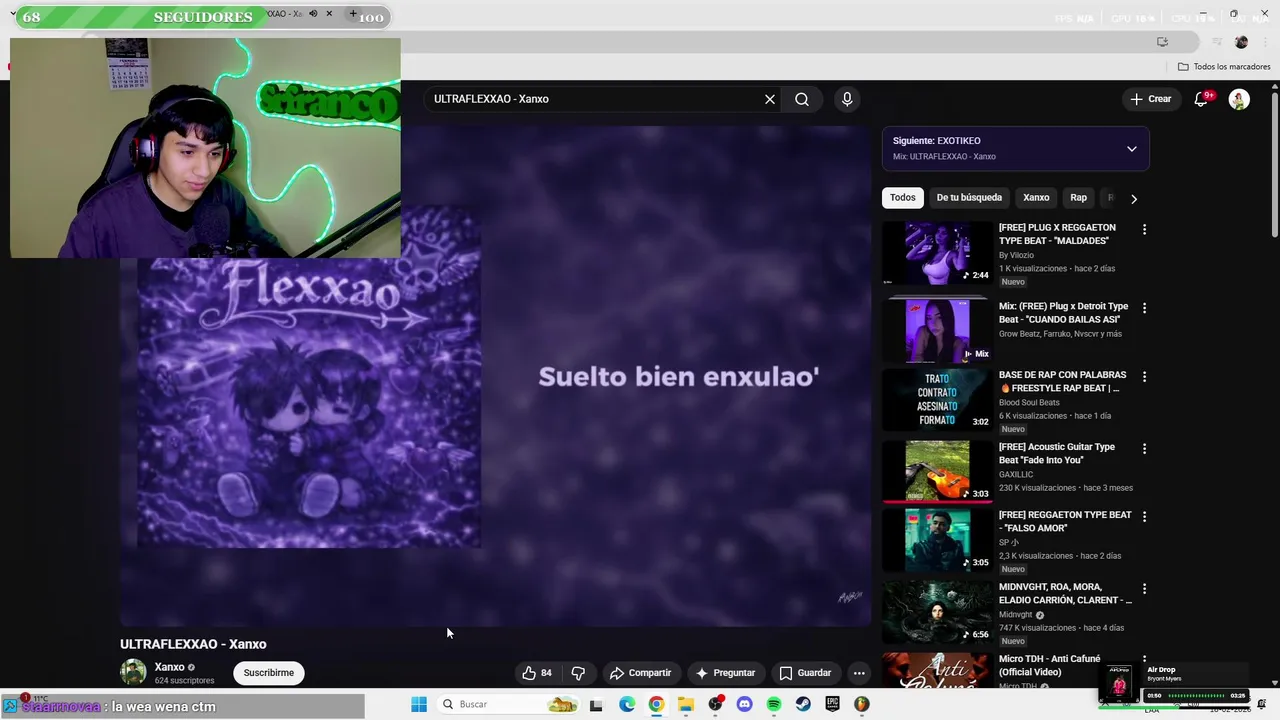
Task: Open the Xanxo channel avatar
Action: tap(133, 672)
